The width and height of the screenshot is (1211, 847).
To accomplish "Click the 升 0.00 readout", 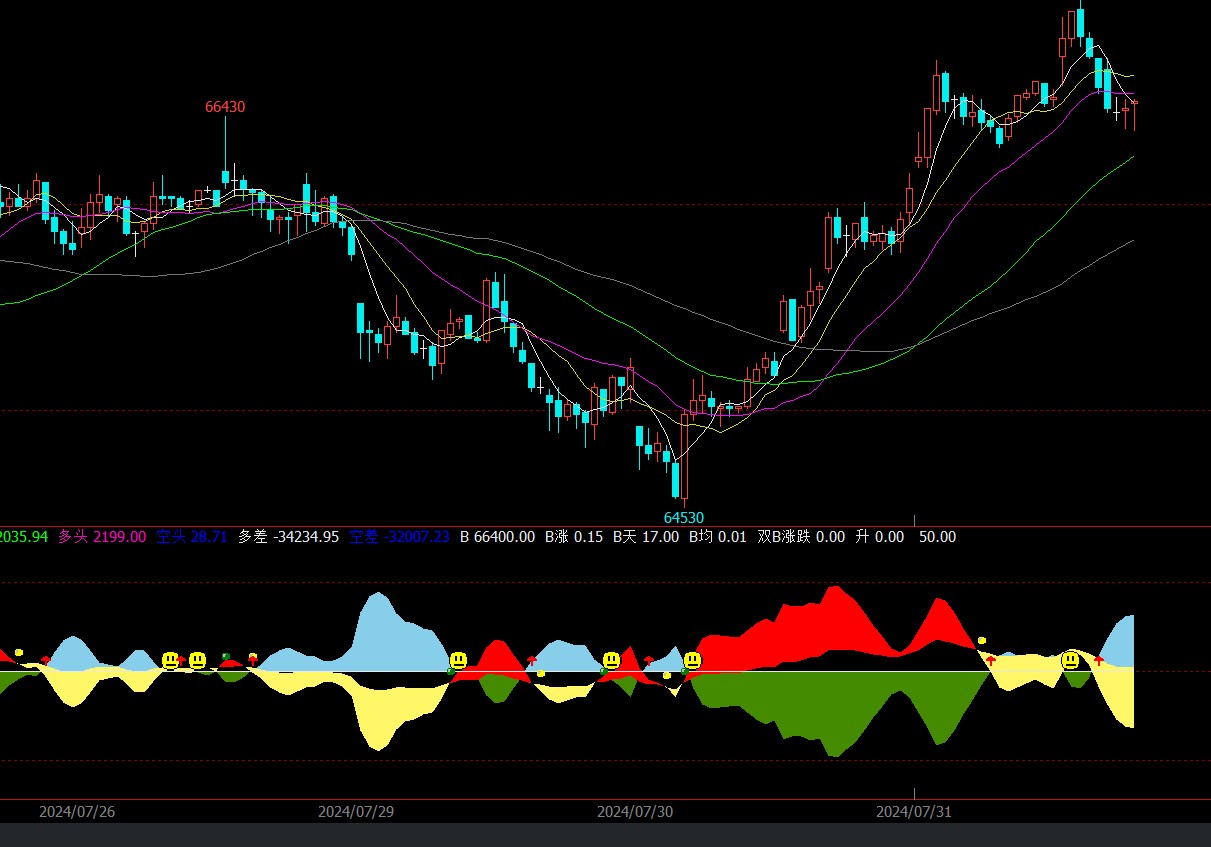I will (879, 537).
